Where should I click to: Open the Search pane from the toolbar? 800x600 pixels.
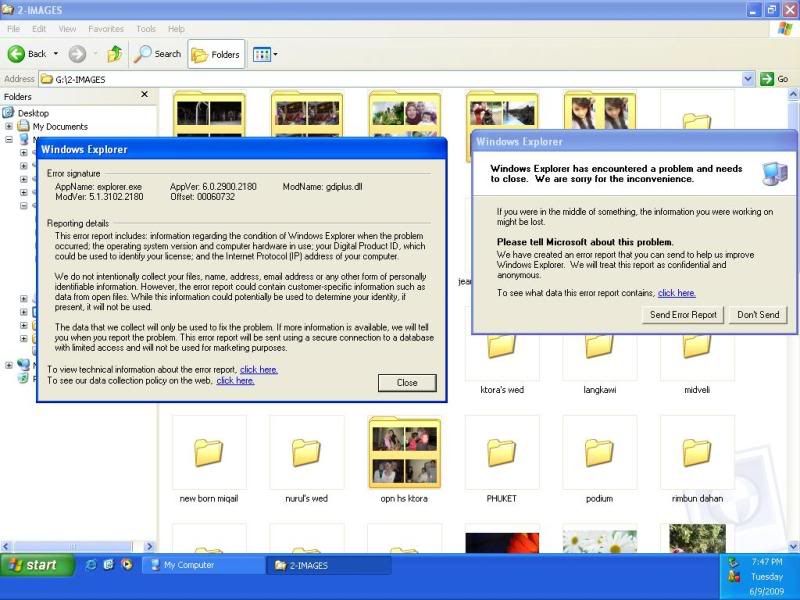coord(158,54)
